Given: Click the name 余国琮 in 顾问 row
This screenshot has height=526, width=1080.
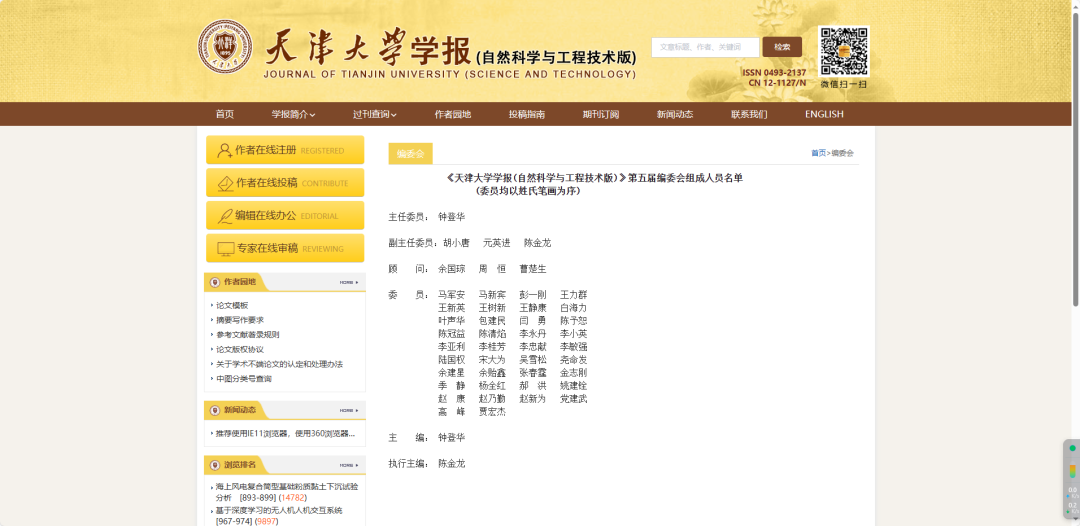Looking at the screenshot, I should [452, 269].
